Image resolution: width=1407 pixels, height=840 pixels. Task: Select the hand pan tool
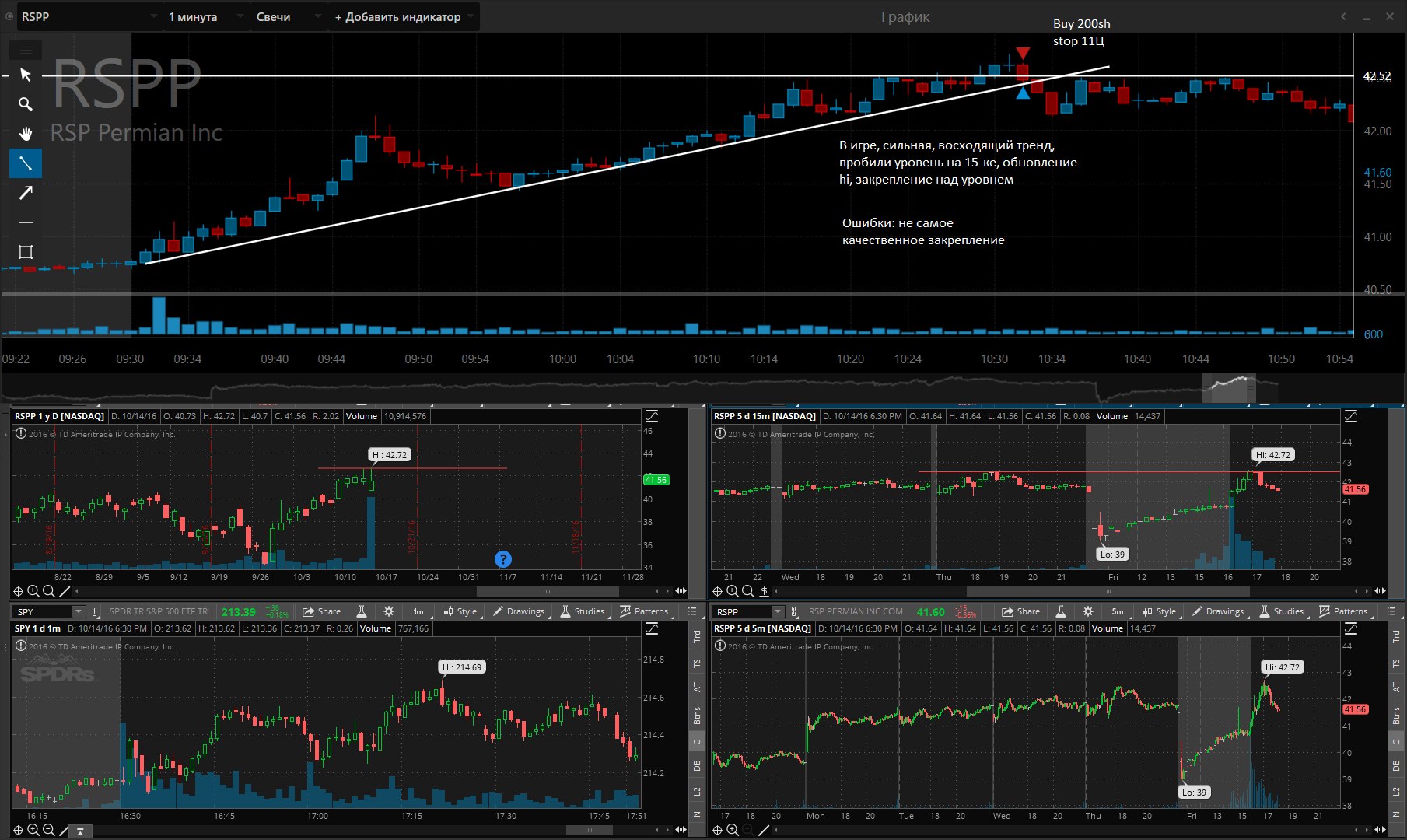click(x=26, y=134)
